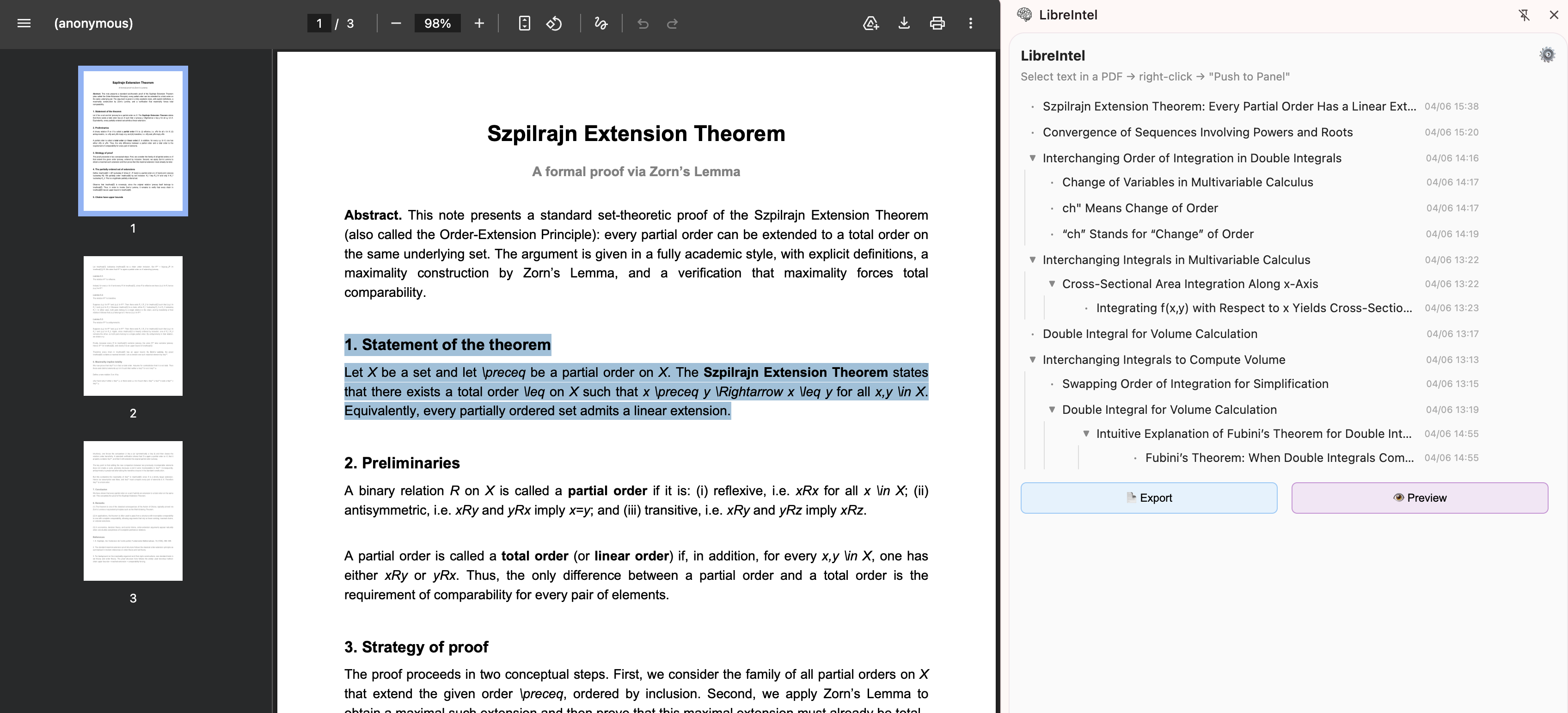
Task: Zoom in using the plus control
Action: pos(479,23)
